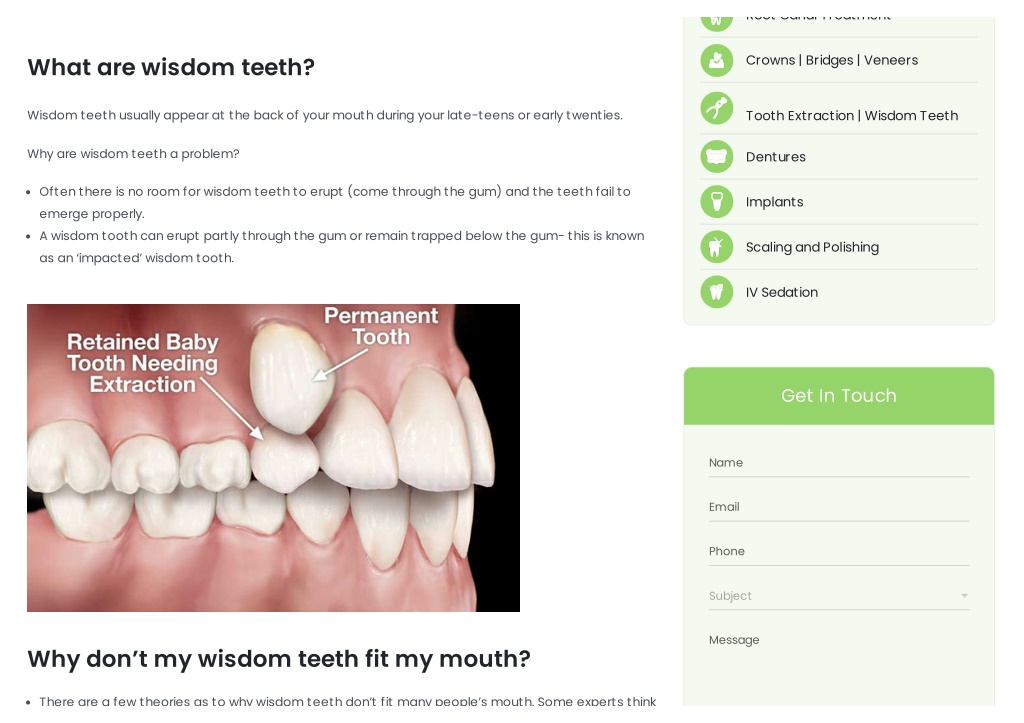Click the Implants icon

716,202
